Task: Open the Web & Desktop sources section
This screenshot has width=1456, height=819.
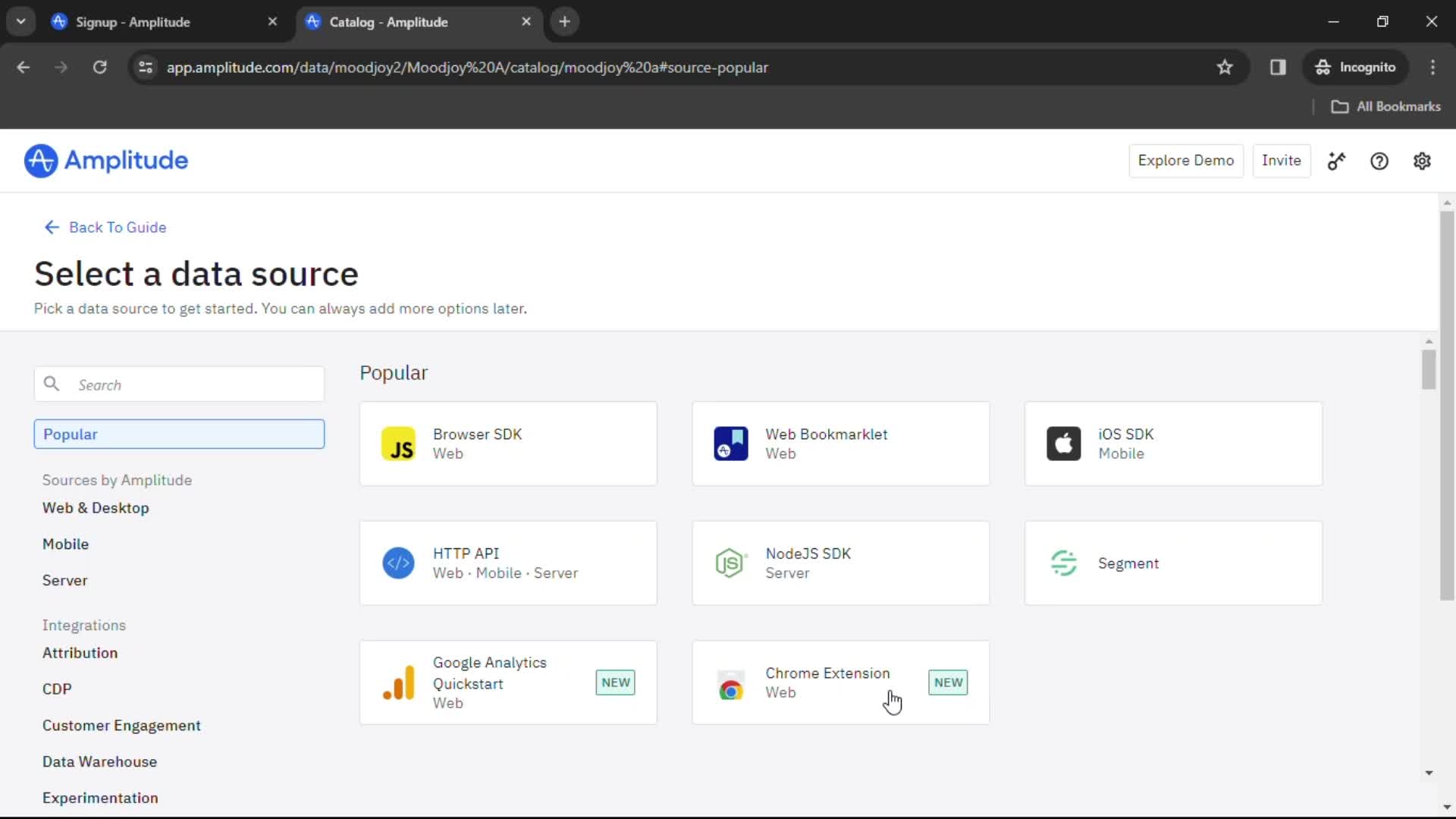Action: [95, 507]
